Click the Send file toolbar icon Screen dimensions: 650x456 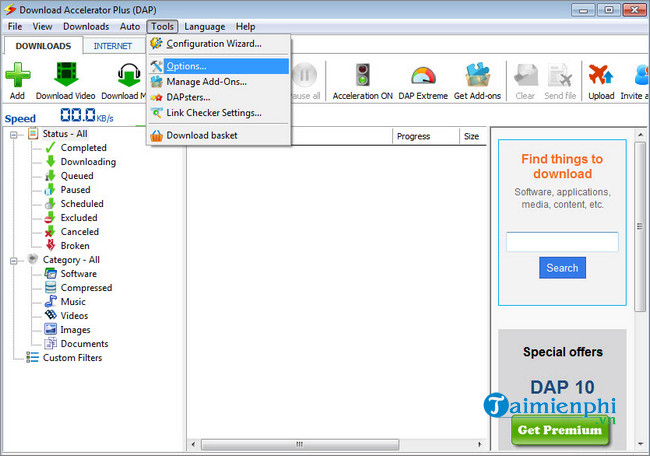pos(560,75)
